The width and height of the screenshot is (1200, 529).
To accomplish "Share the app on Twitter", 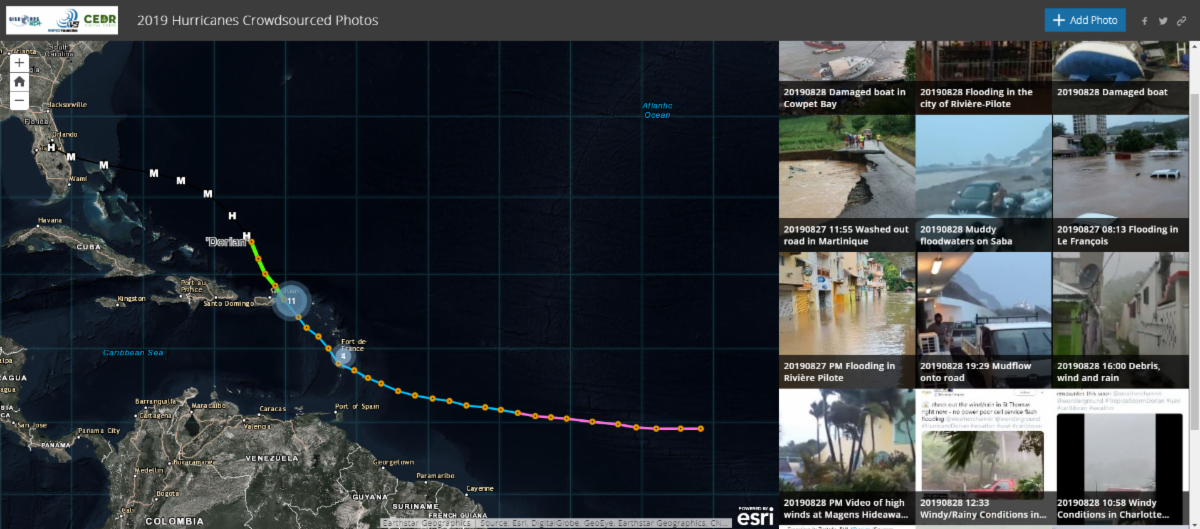I will [x=1163, y=21].
